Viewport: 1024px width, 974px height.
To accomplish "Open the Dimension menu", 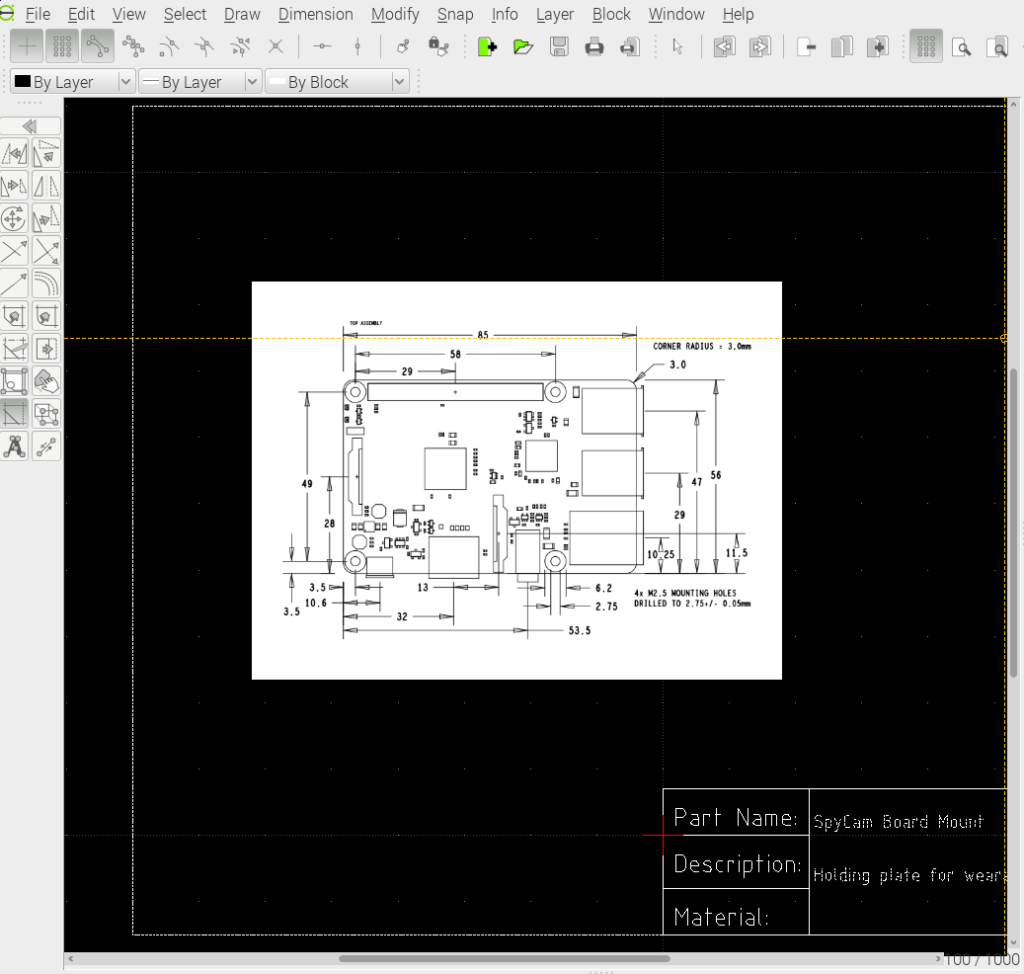I will pyautogui.click(x=315, y=14).
